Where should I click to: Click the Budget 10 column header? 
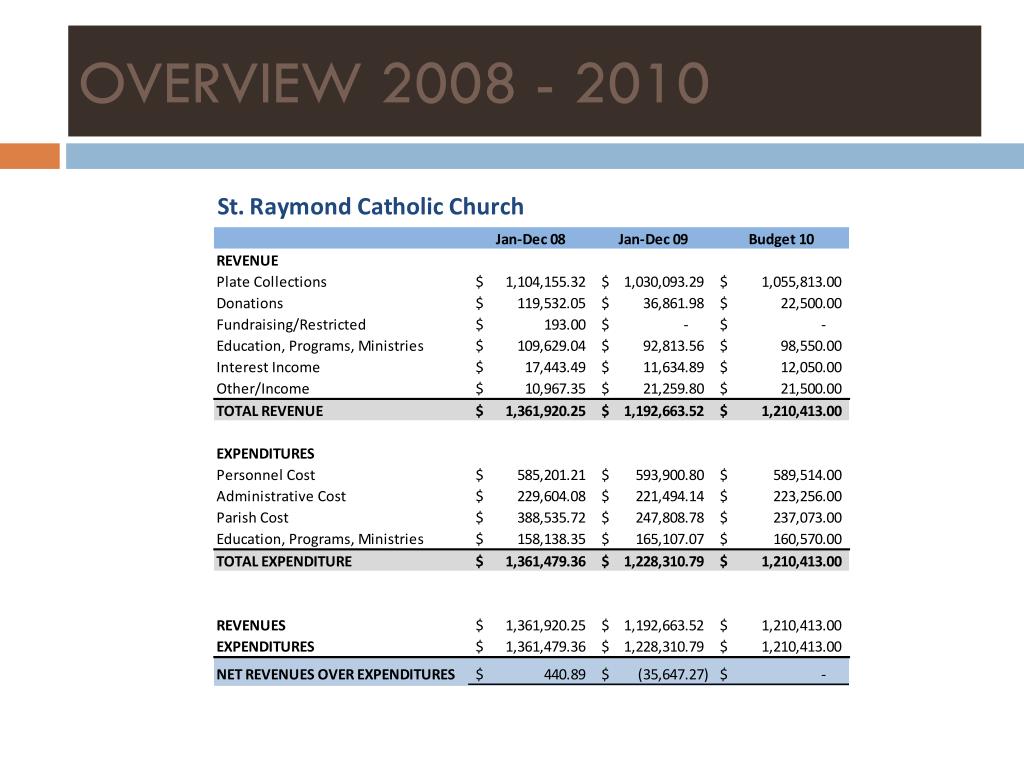coord(781,239)
